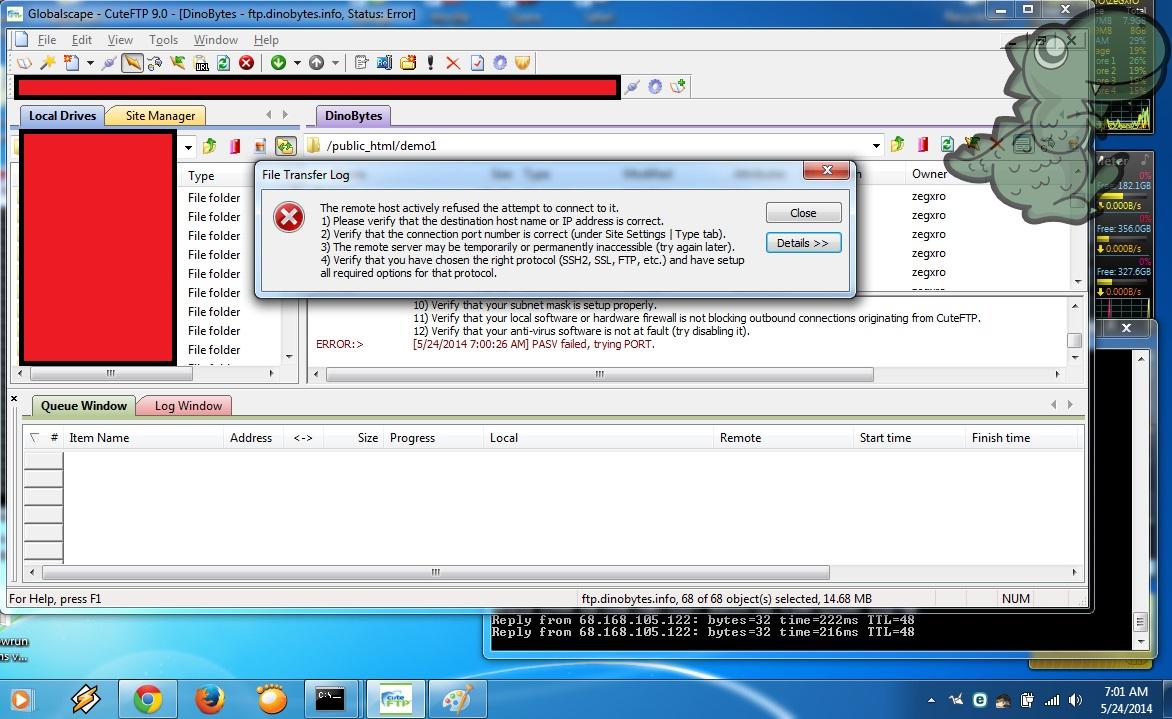Switch to the Log Window tab
The image size is (1172, 719).
click(188, 406)
